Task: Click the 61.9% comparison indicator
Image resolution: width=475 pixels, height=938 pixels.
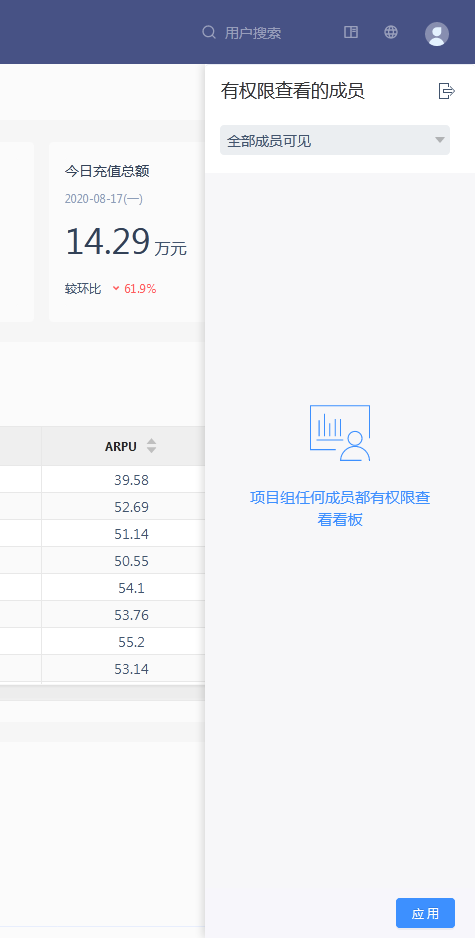Action: [134, 289]
